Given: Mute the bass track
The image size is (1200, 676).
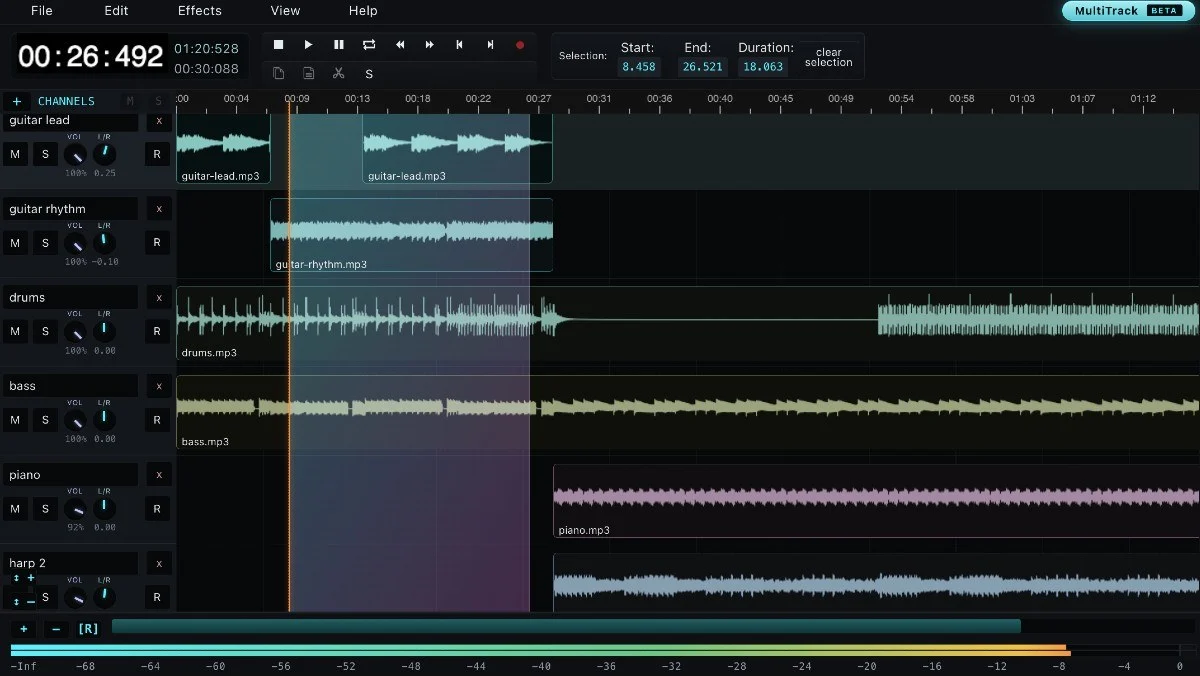Looking at the screenshot, I should point(15,420).
